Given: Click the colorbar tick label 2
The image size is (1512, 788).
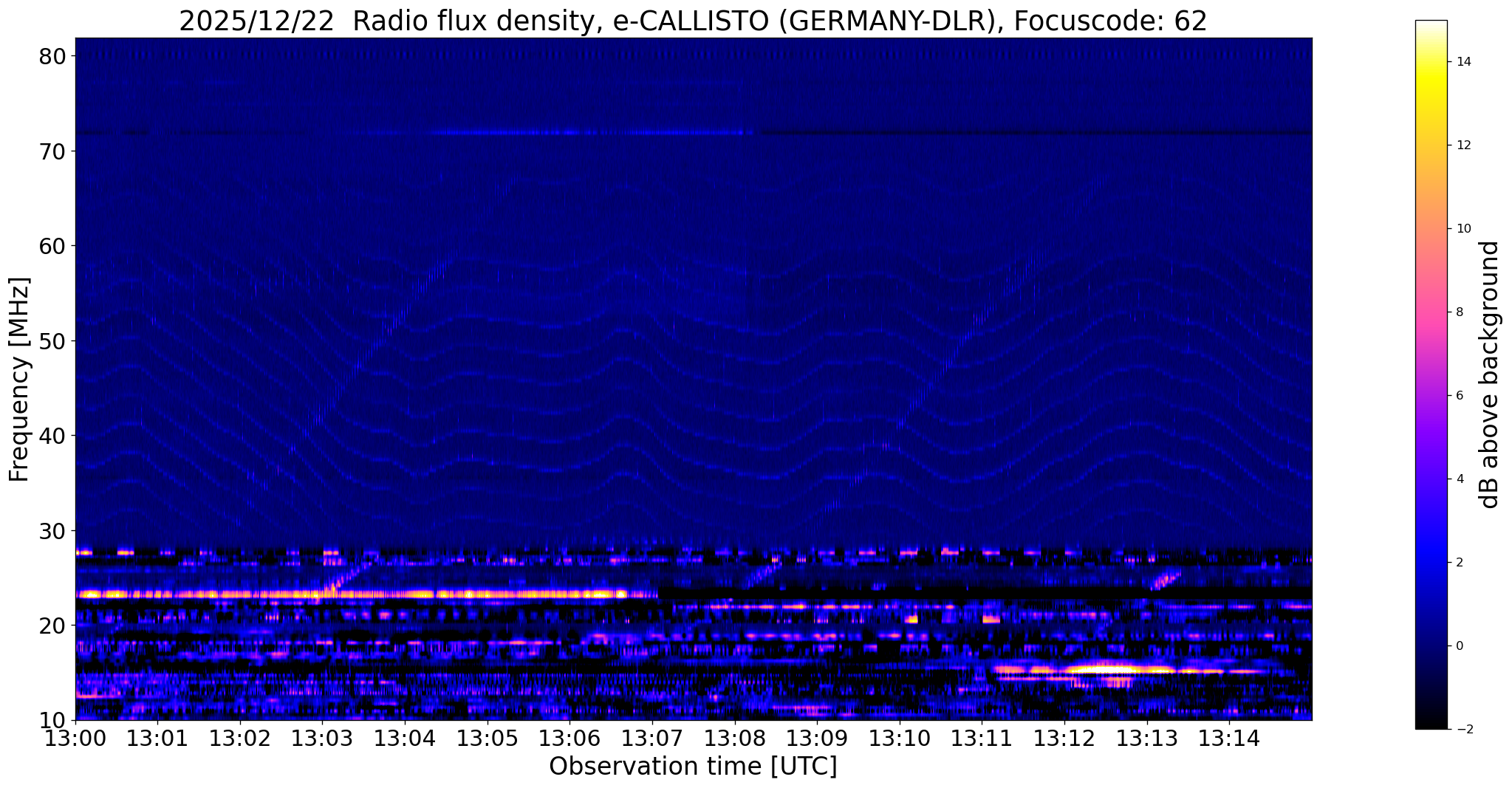Looking at the screenshot, I should pyautogui.click(x=1458, y=563).
